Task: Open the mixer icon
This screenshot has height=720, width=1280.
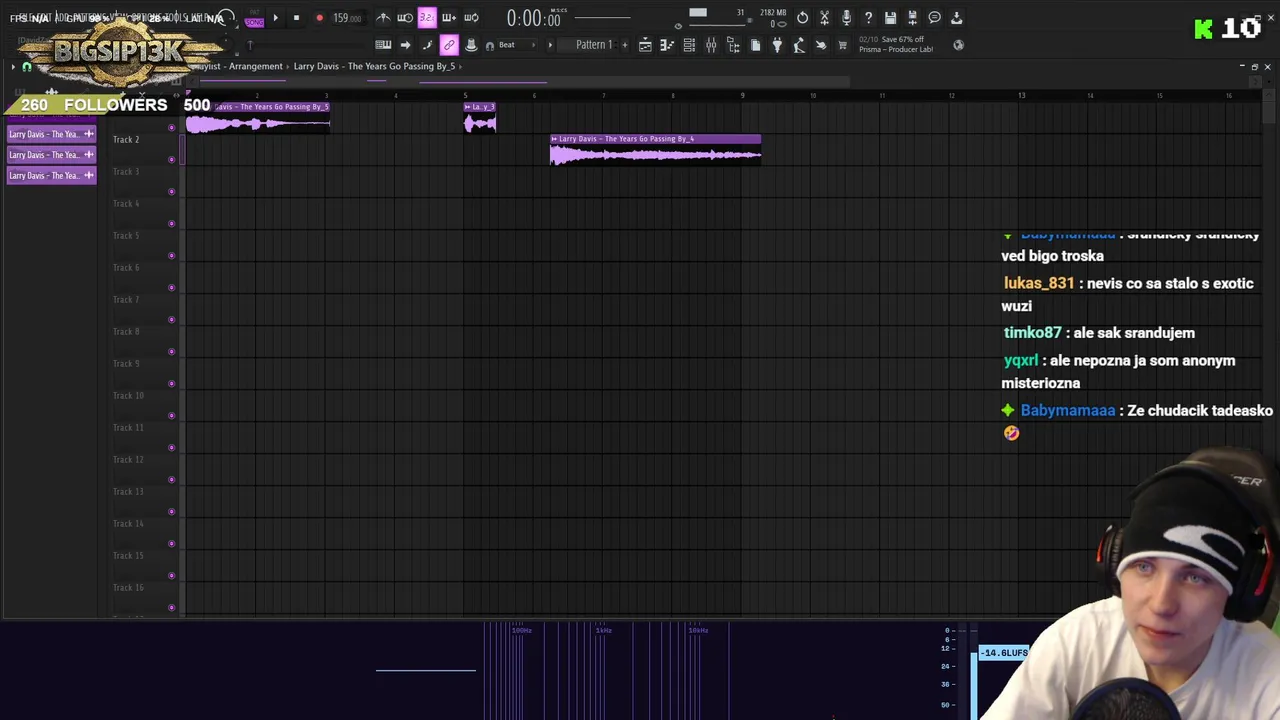Action: pos(711,45)
